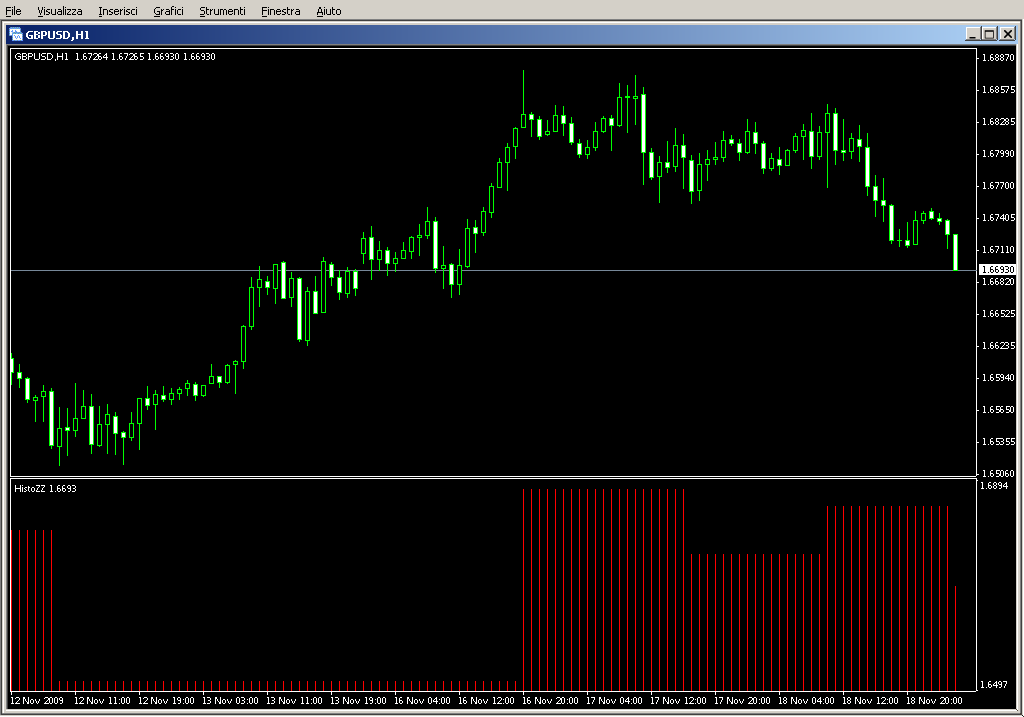Click price level 1.65060 on the scale
This screenshot has width=1024, height=717.
tap(999, 473)
